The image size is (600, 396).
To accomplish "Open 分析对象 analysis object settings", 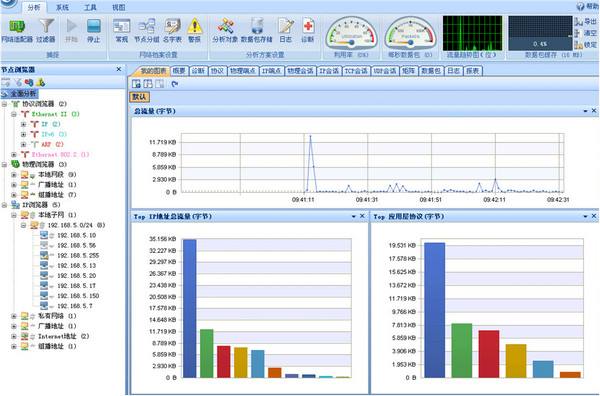I will pos(225,31).
